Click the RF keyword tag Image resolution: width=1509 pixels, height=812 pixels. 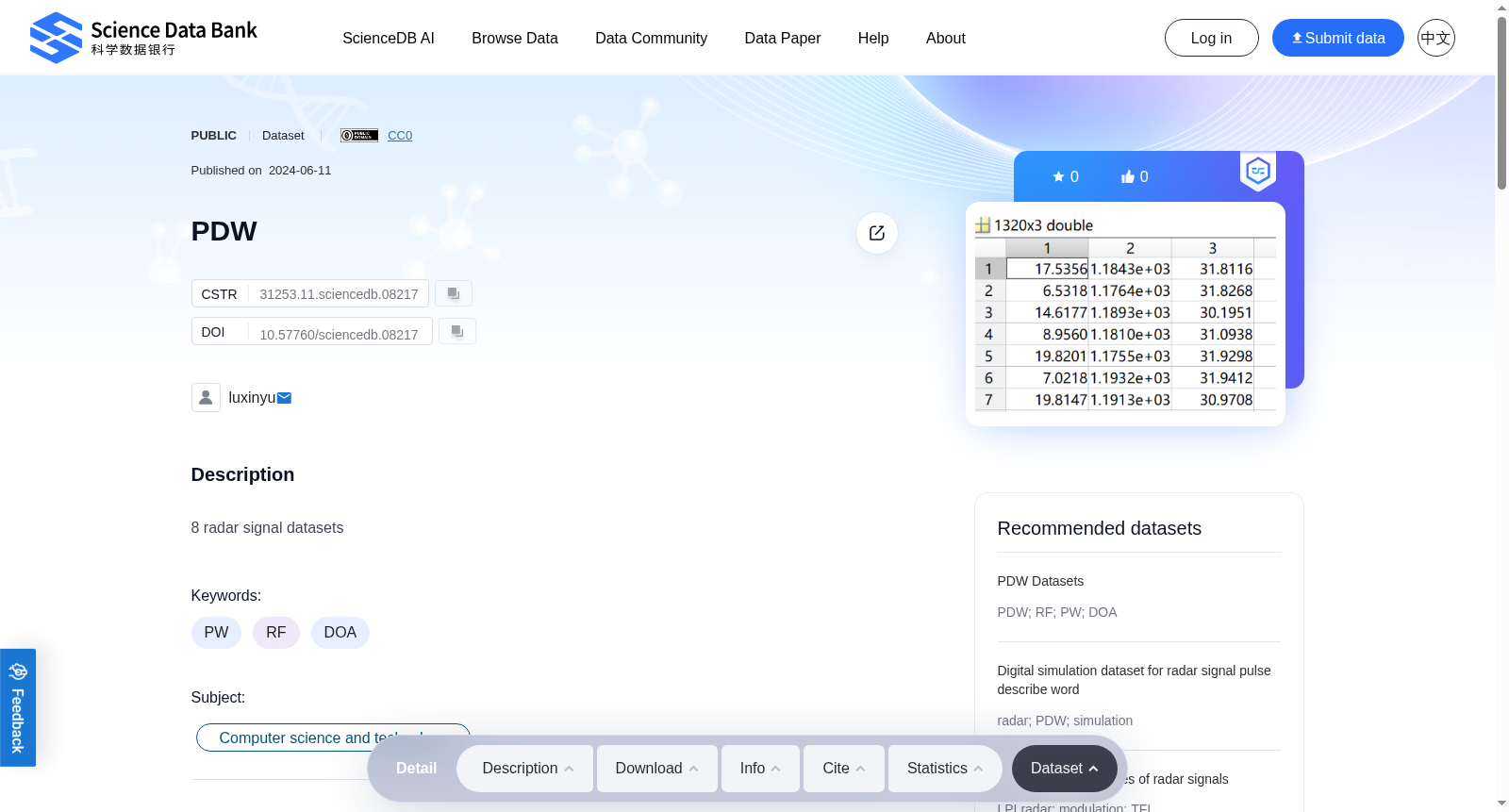point(276,633)
